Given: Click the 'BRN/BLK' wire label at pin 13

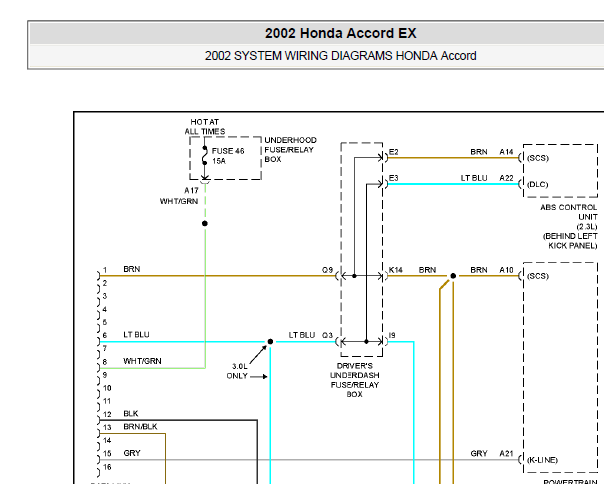Looking at the screenshot, I should (x=140, y=427).
